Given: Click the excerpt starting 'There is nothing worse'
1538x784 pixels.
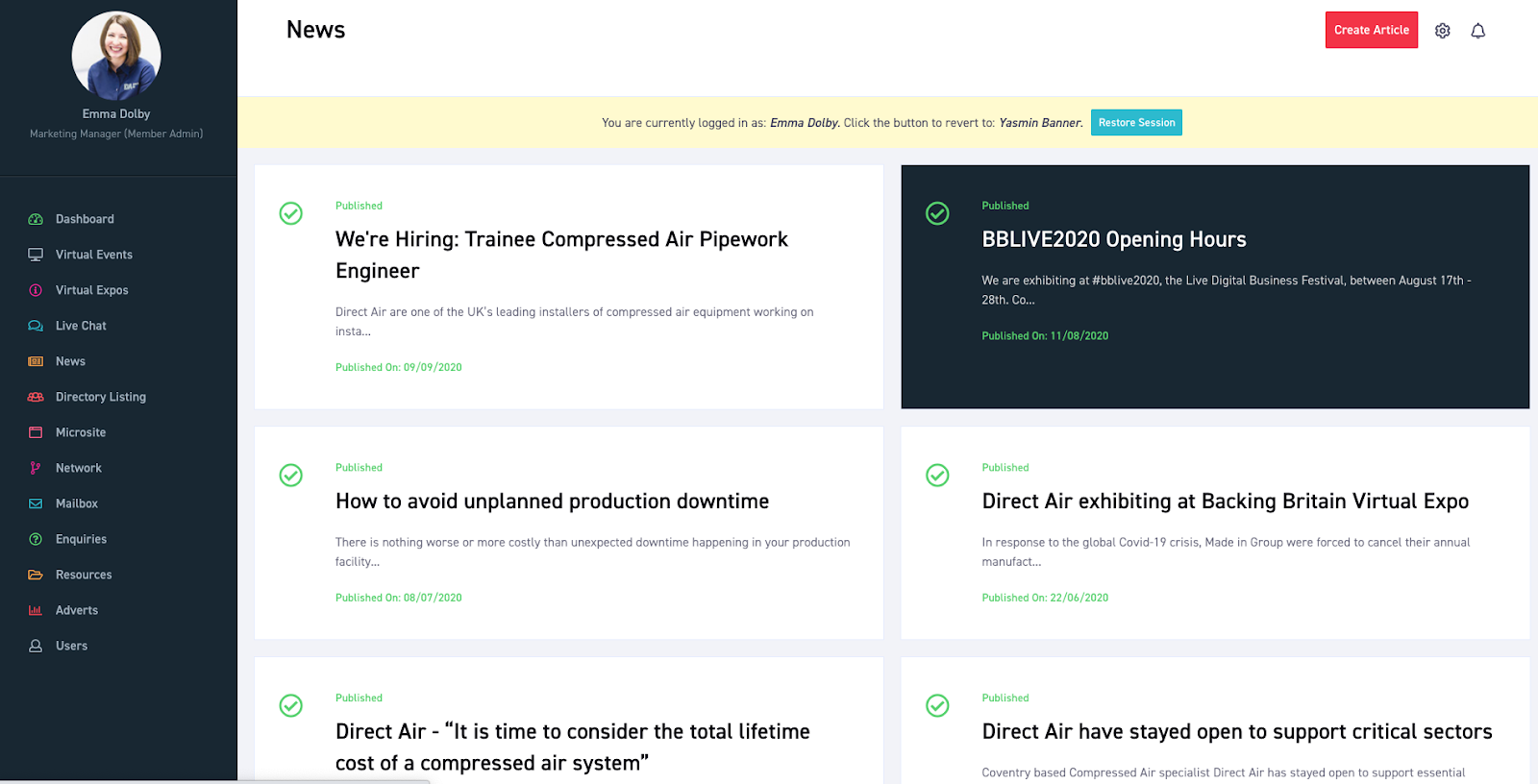Looking at the screenshot, I should (592, 551).
